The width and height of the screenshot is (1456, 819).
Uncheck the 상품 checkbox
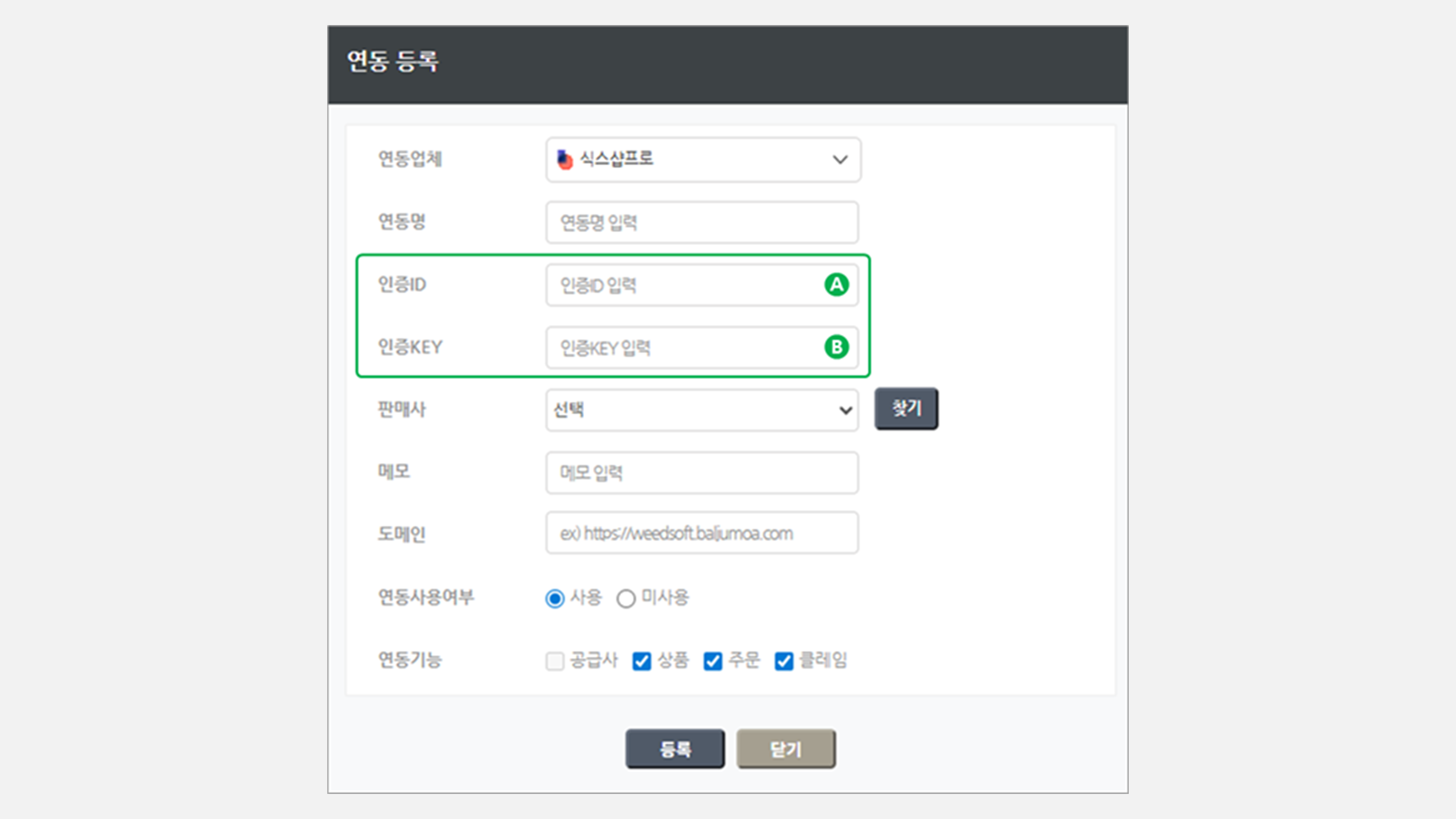[641, 661]
